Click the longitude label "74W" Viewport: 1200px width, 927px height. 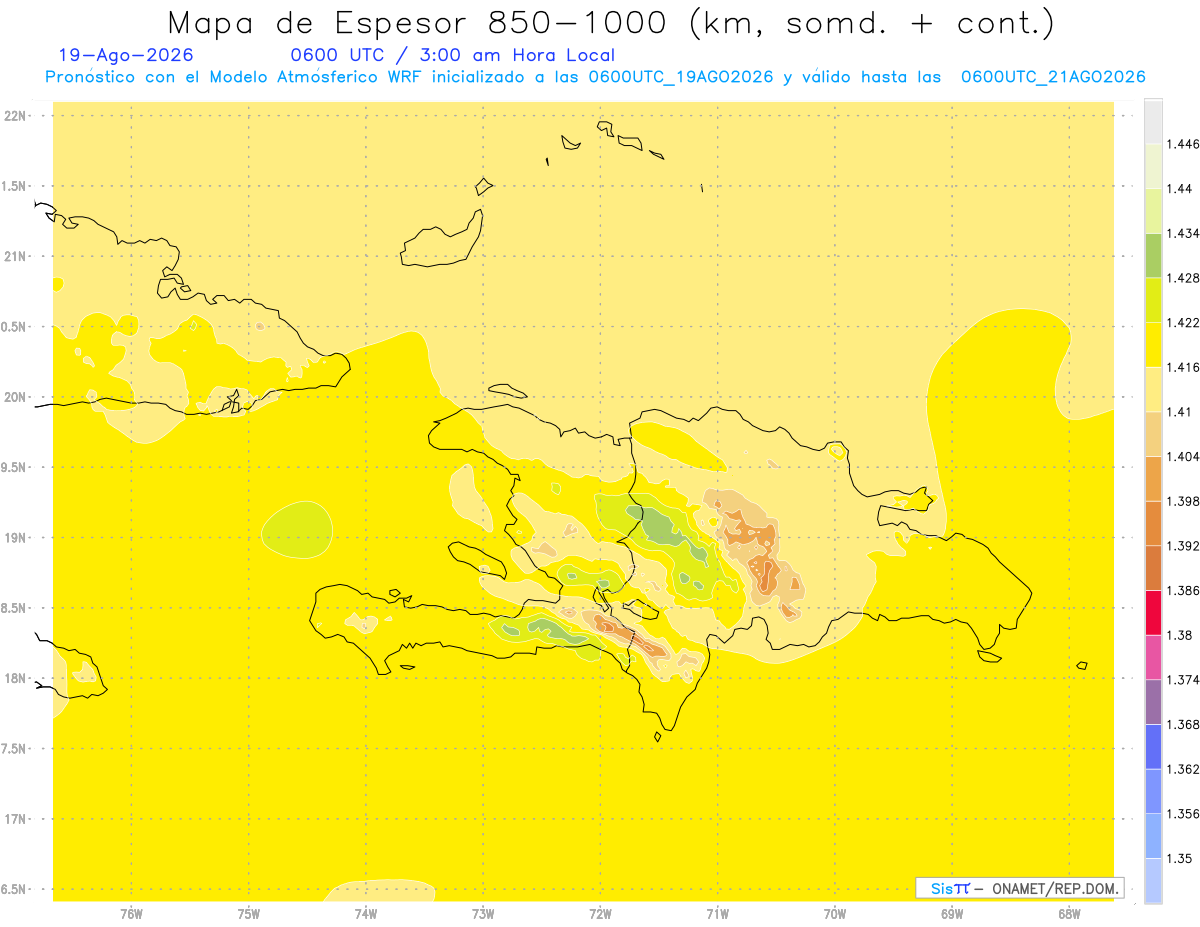tap(365, 913)
